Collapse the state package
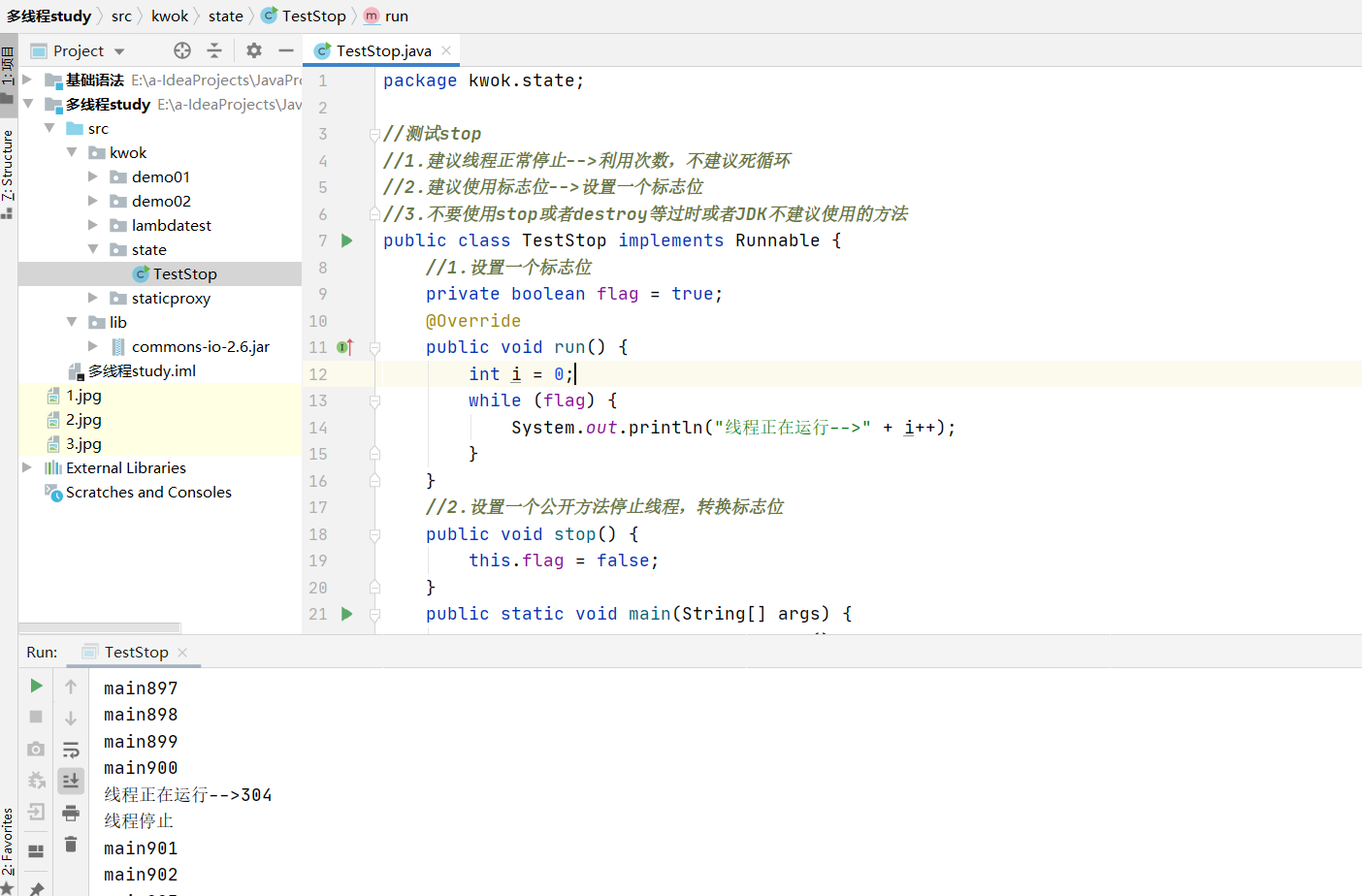 (93, 249)
